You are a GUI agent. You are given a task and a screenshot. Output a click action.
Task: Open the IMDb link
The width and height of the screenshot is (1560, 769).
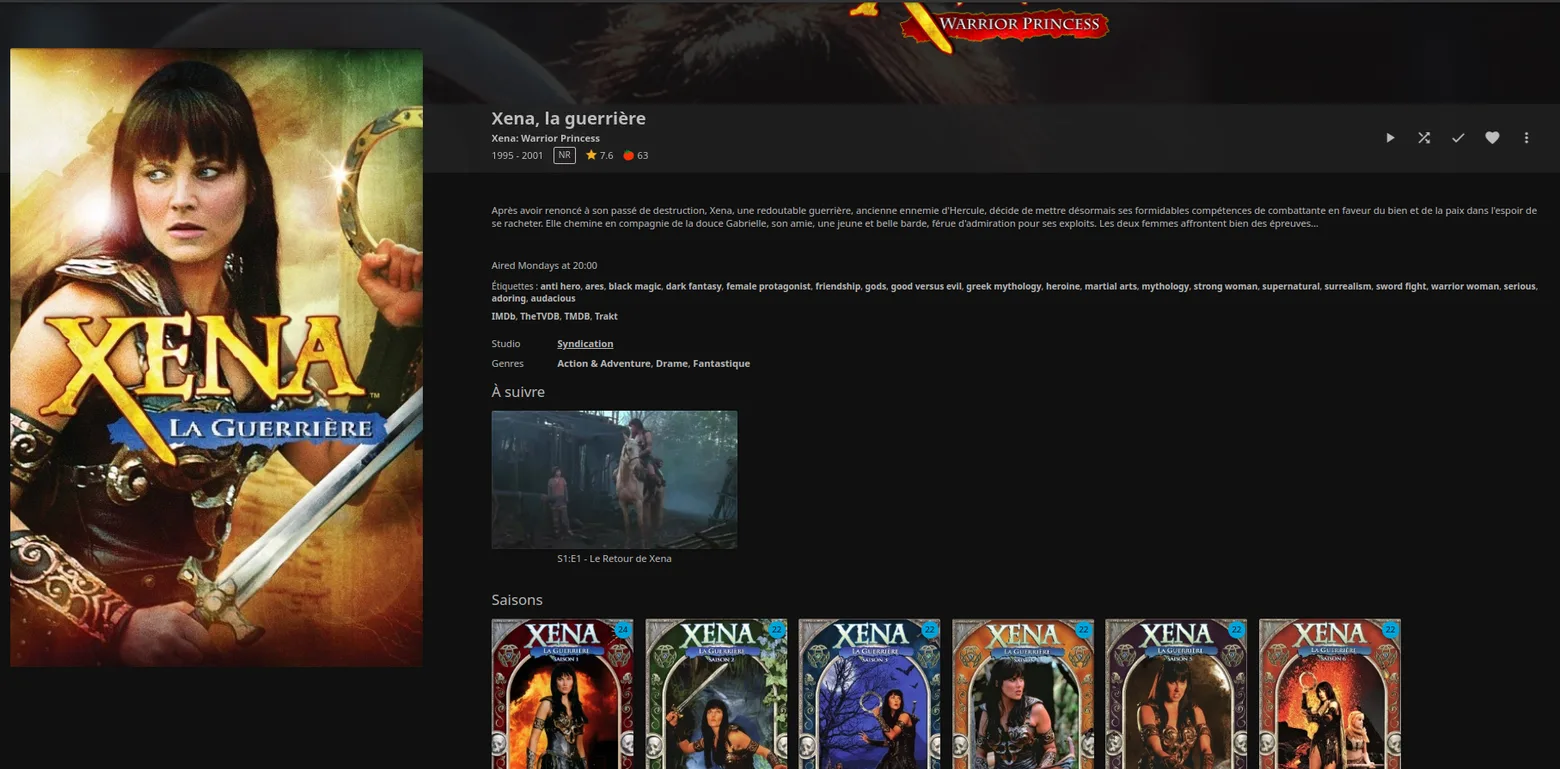point(503,316)
